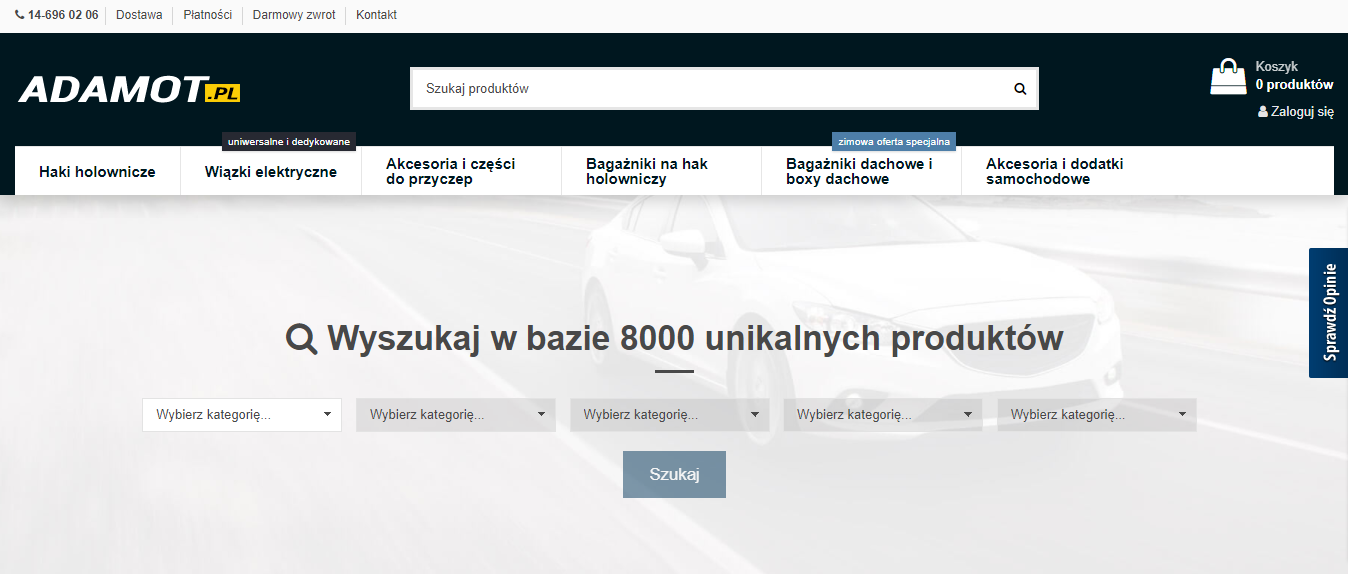
Task: Go to Bagażniki na hak holowniczy
Action: tap(647, 172)
